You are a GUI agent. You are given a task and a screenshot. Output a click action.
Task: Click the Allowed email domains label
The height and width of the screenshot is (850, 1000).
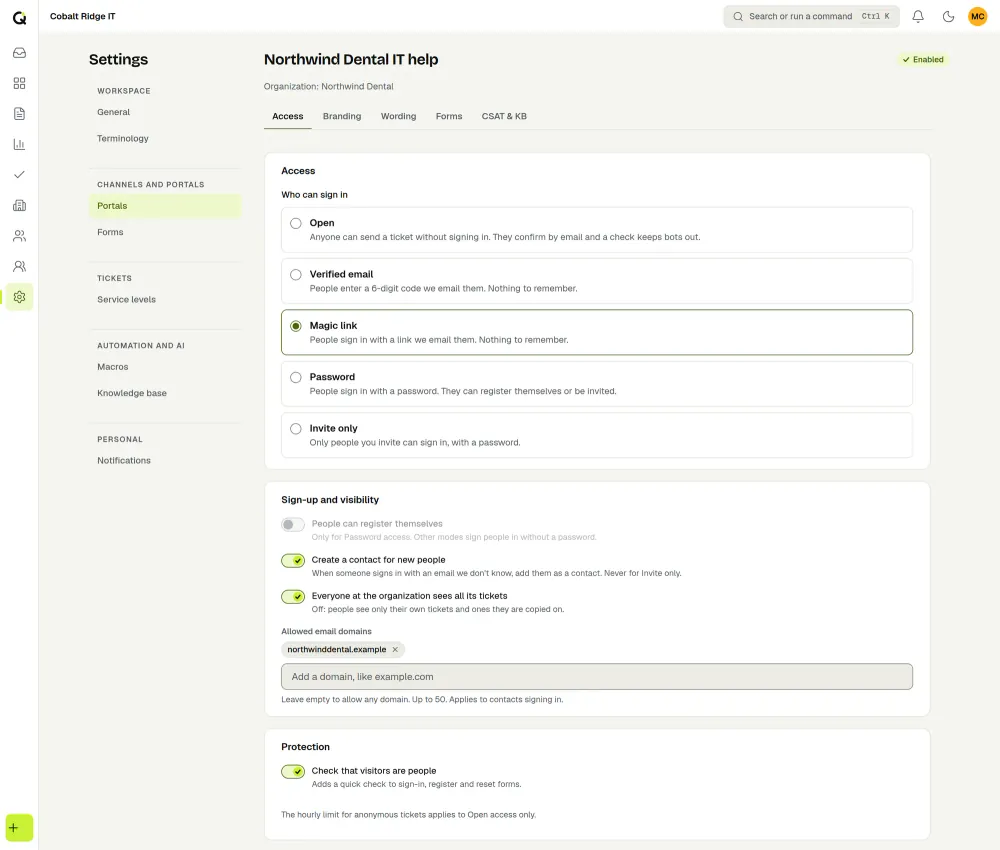pyautogui.click(x=327, y=631)
